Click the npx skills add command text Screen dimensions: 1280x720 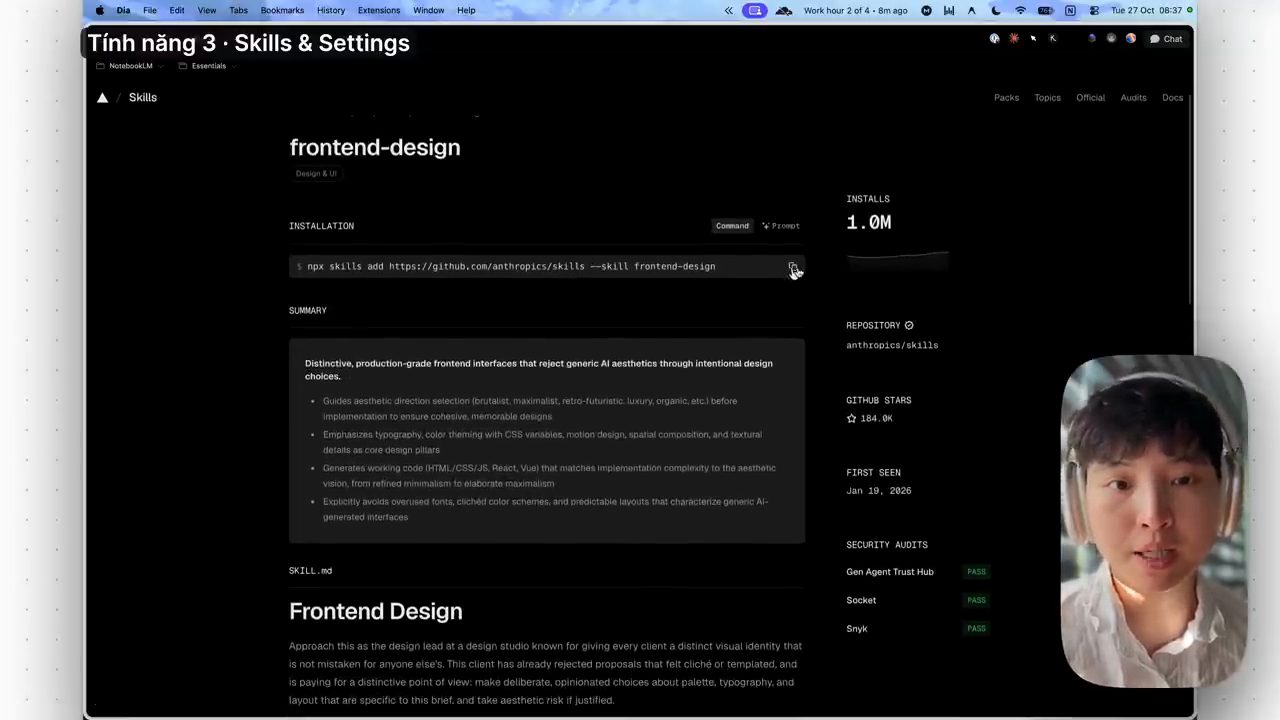coord(511,267)
